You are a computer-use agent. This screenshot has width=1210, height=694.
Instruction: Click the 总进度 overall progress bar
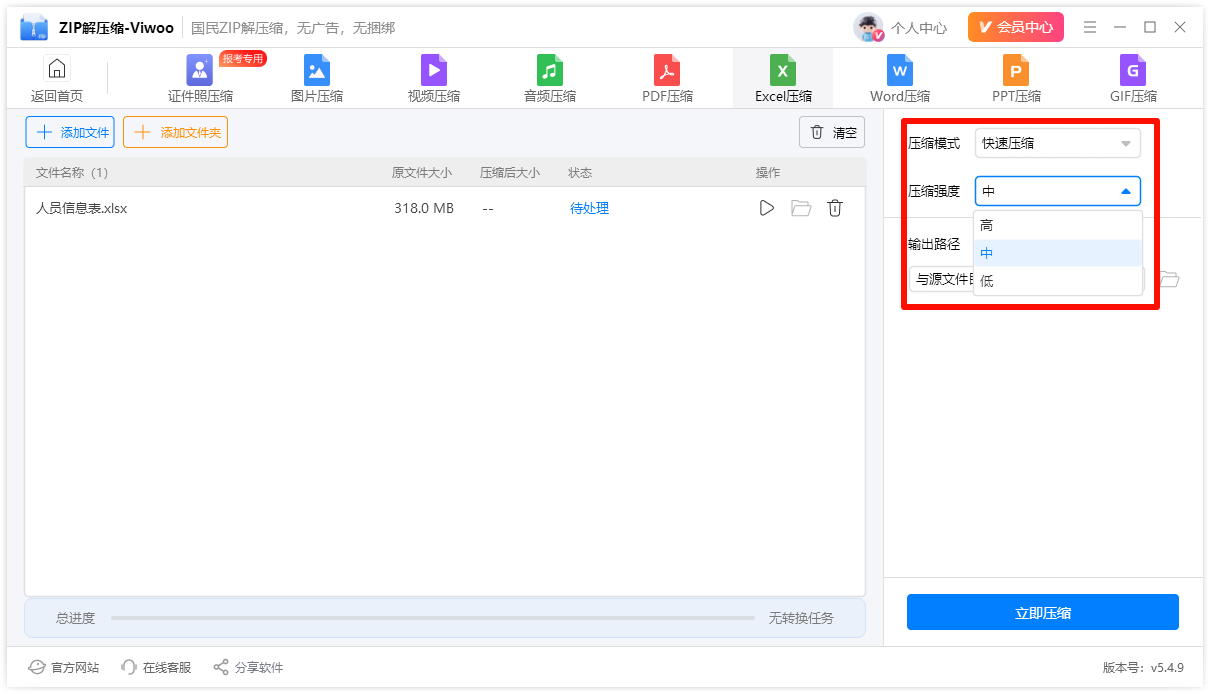click(433, 618)
